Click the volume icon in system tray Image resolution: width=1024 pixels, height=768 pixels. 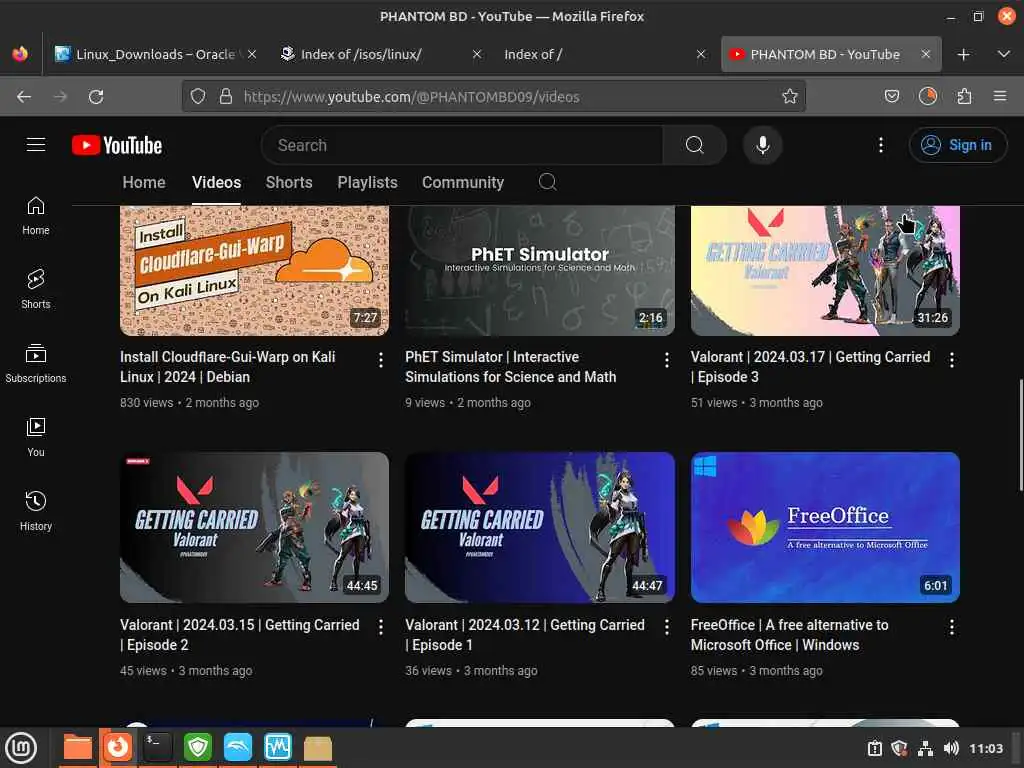click(x=952, y=748)
